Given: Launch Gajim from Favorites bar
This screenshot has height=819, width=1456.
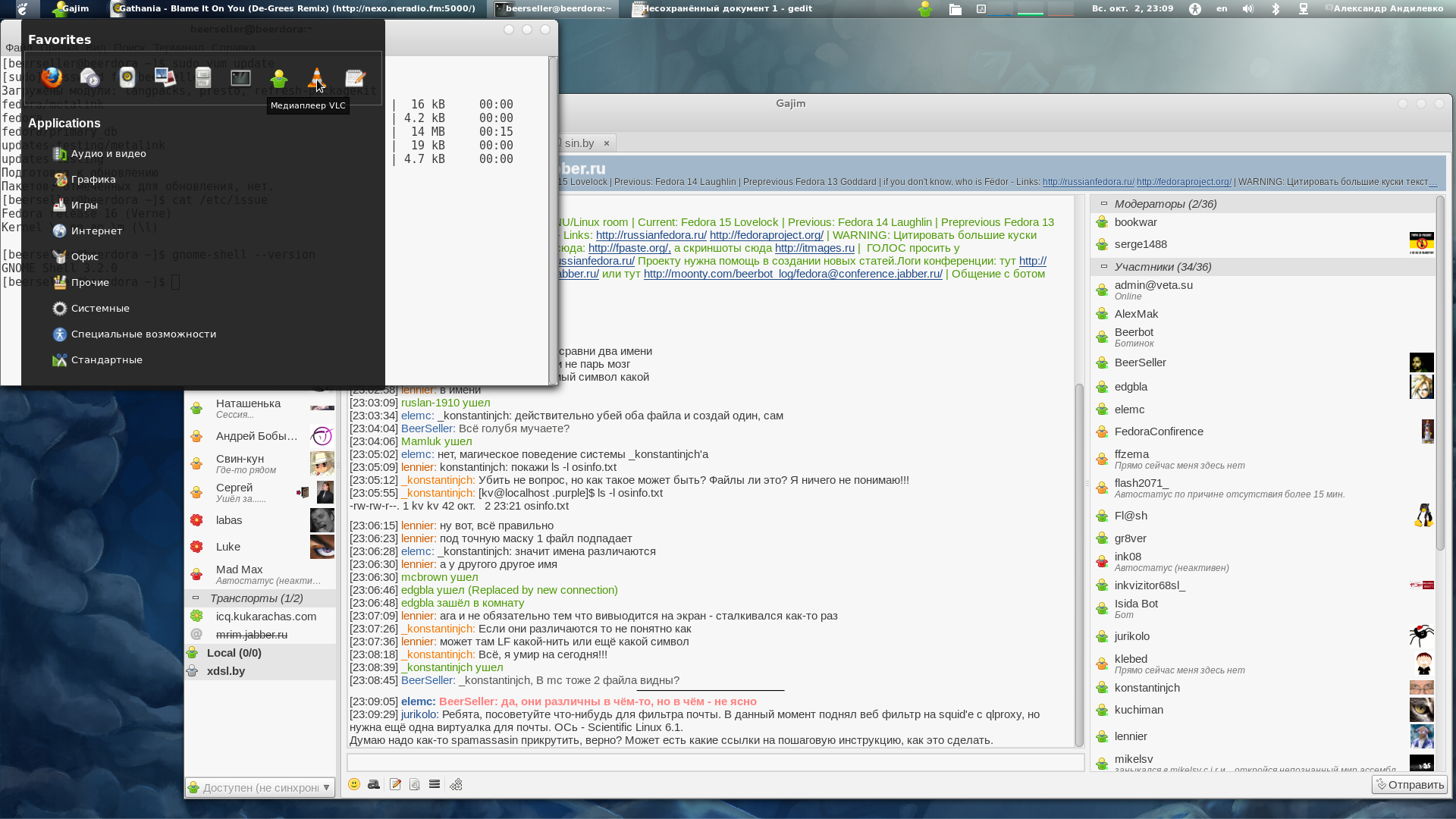Looking at the screenshot, I should (279, 77).
